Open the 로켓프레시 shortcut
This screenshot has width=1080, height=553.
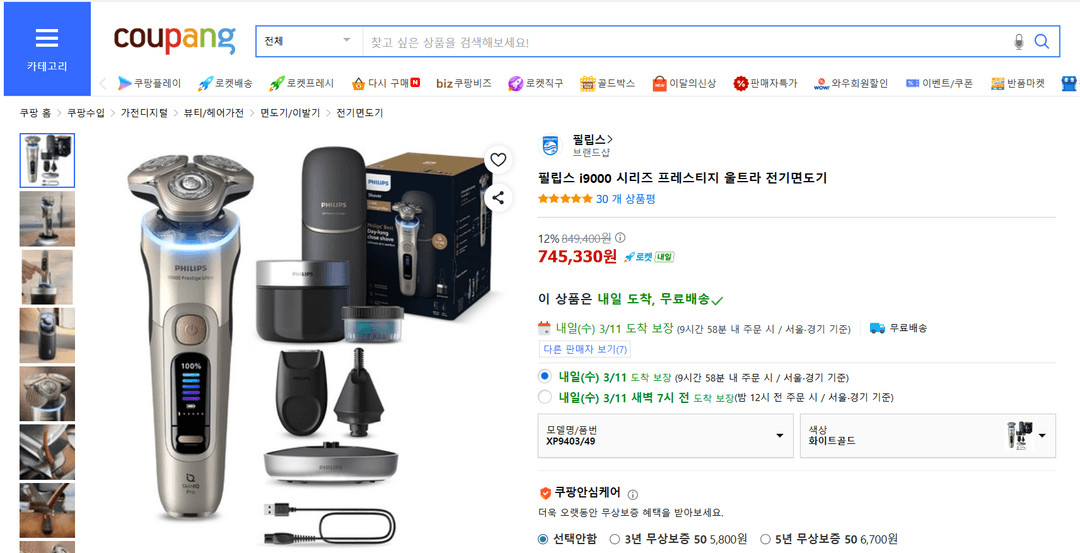302,83
